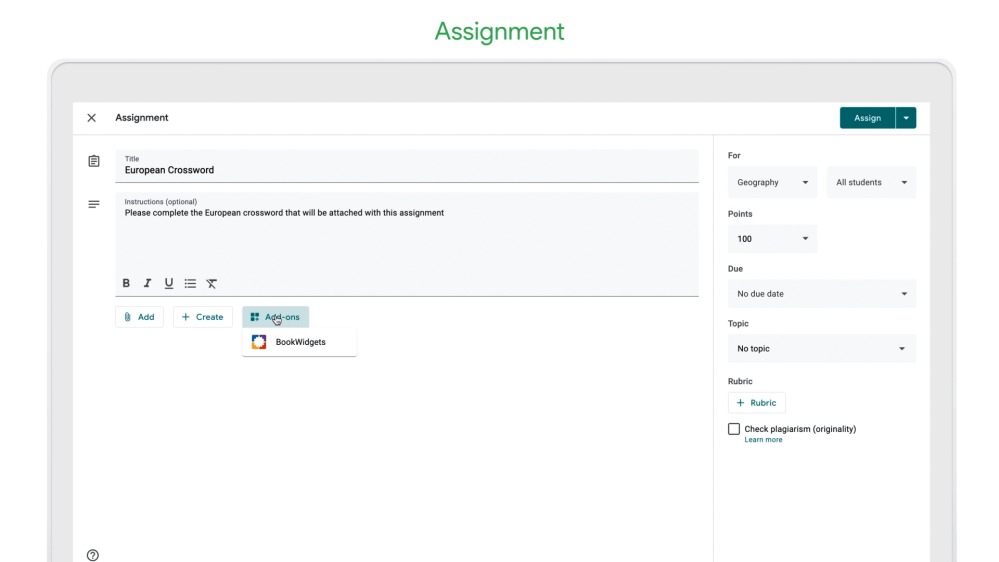Click the Remove formatting icon
This screenshot has height=562, width=999.
pos(212,283)
